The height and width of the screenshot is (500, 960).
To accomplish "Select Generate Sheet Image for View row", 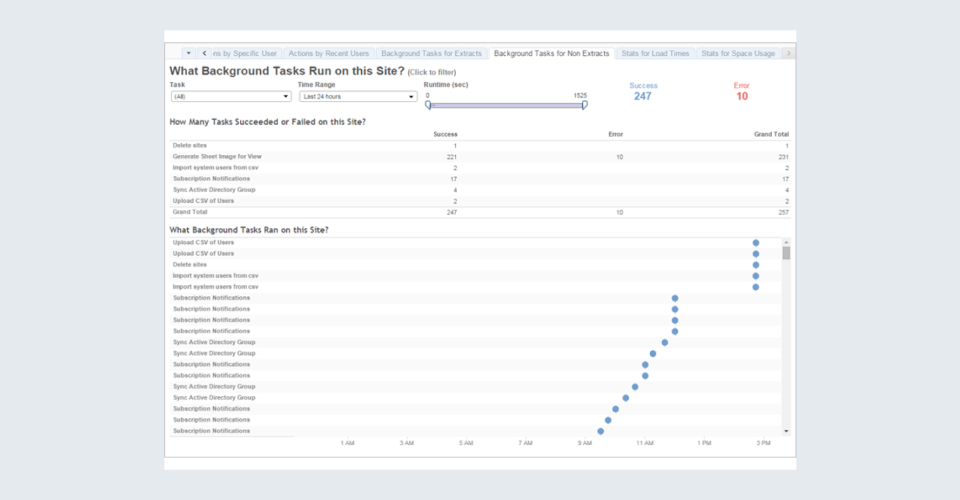I will coord(217,157).
